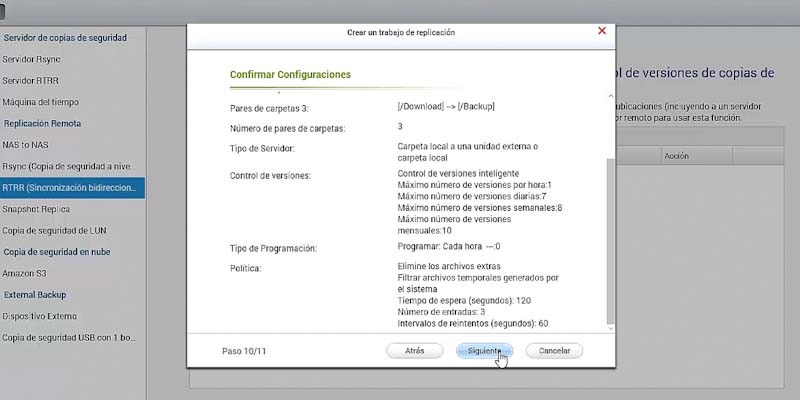Click the Paso 10/11 step indicator
800x400 pixels.
click(244, 352)
